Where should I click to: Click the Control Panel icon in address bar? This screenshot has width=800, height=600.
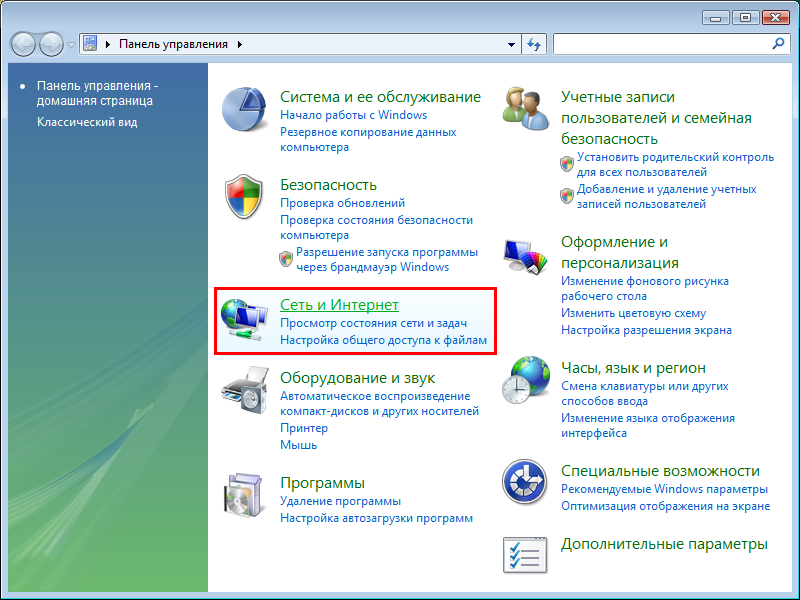90,44
